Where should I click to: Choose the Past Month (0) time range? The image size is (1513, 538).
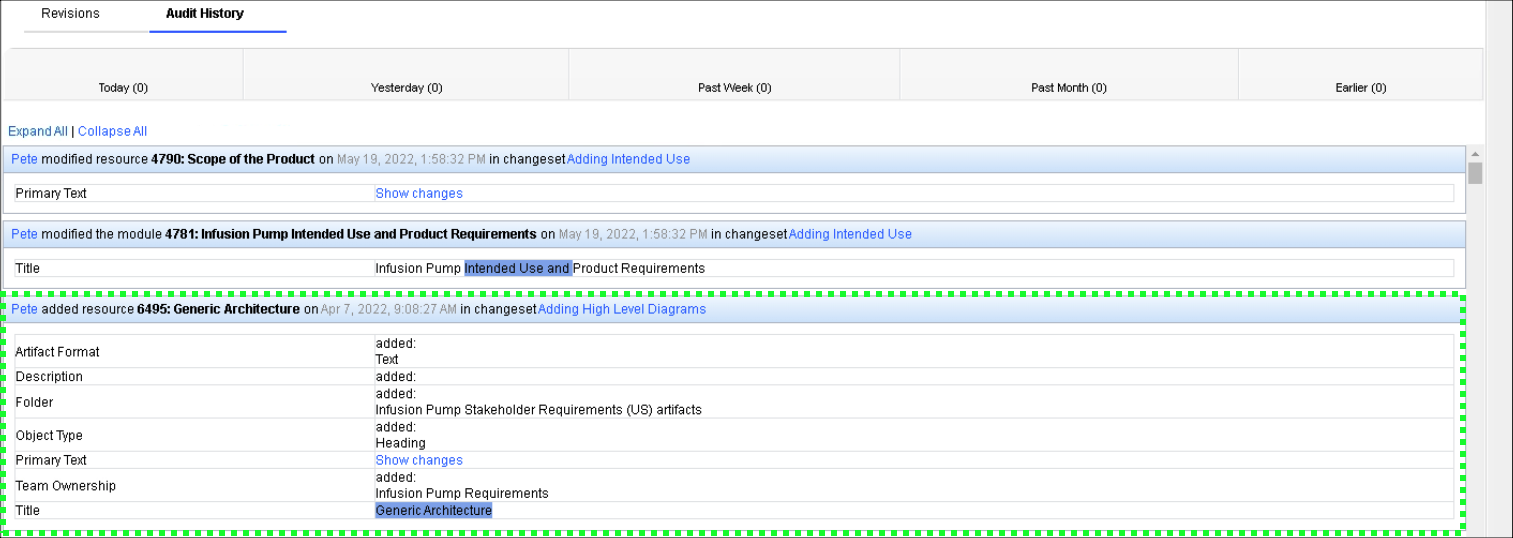1068,88
